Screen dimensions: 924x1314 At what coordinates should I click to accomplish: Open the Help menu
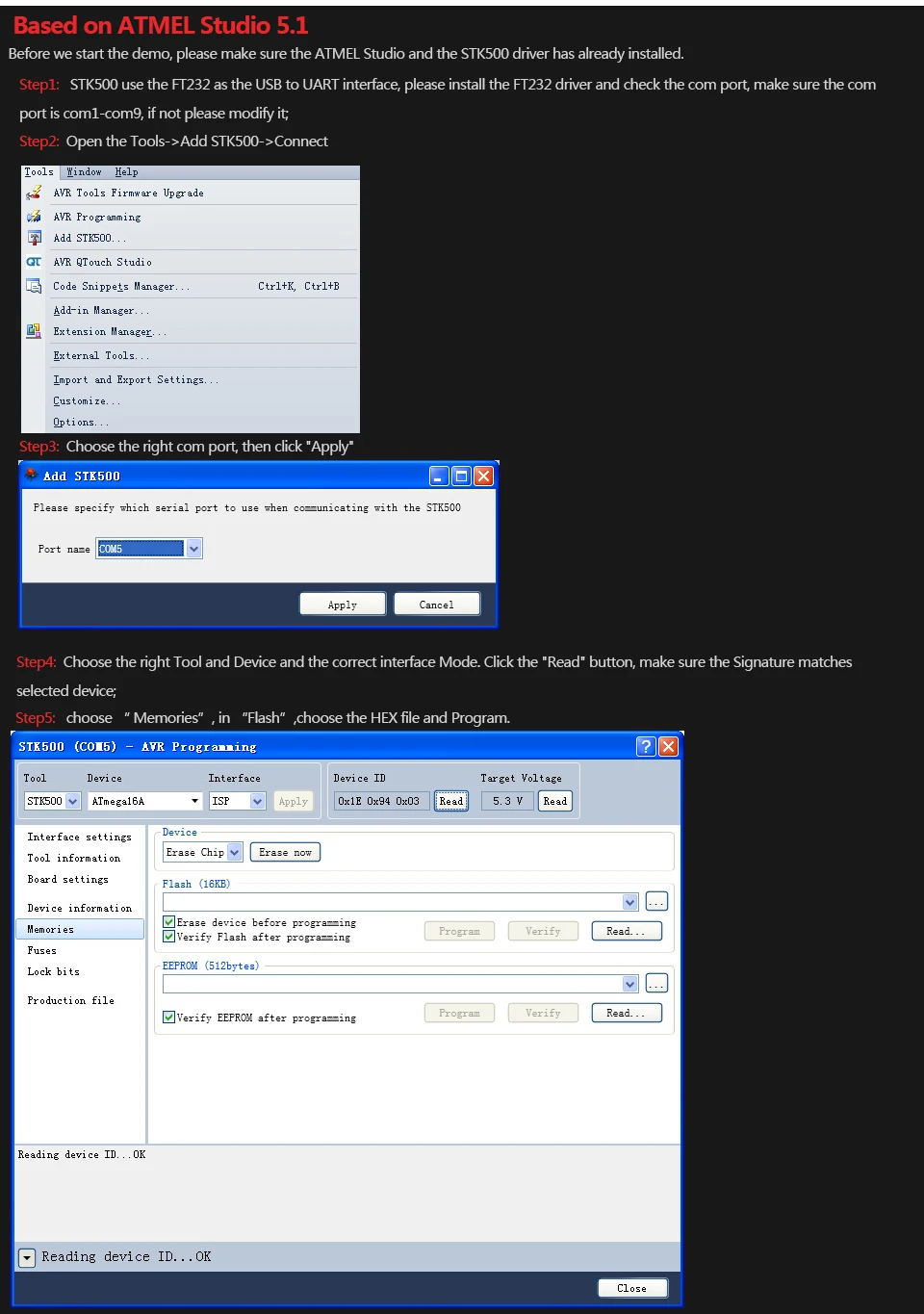(x=126, y=172)
